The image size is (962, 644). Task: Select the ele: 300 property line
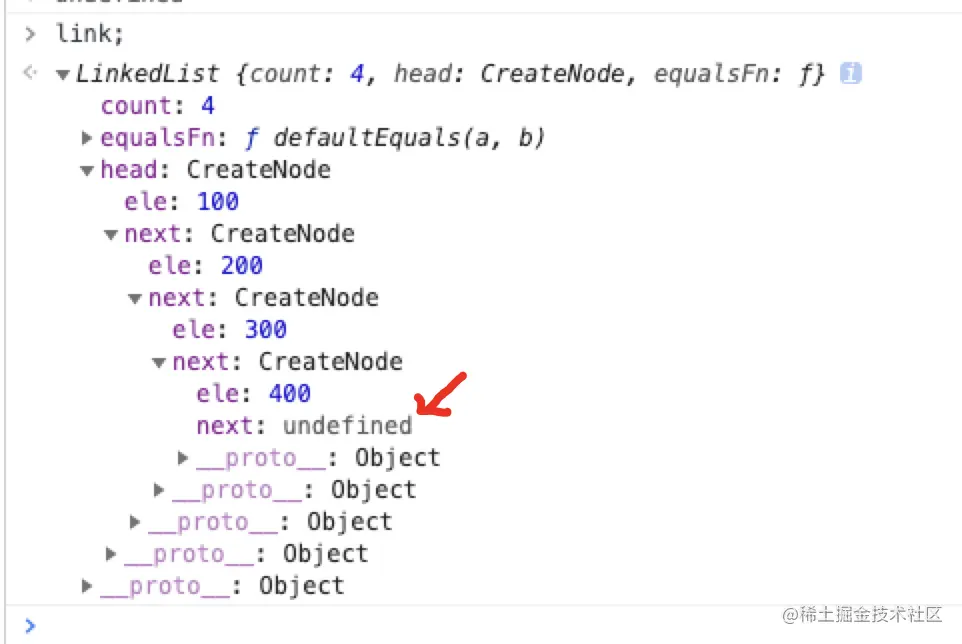229,329
